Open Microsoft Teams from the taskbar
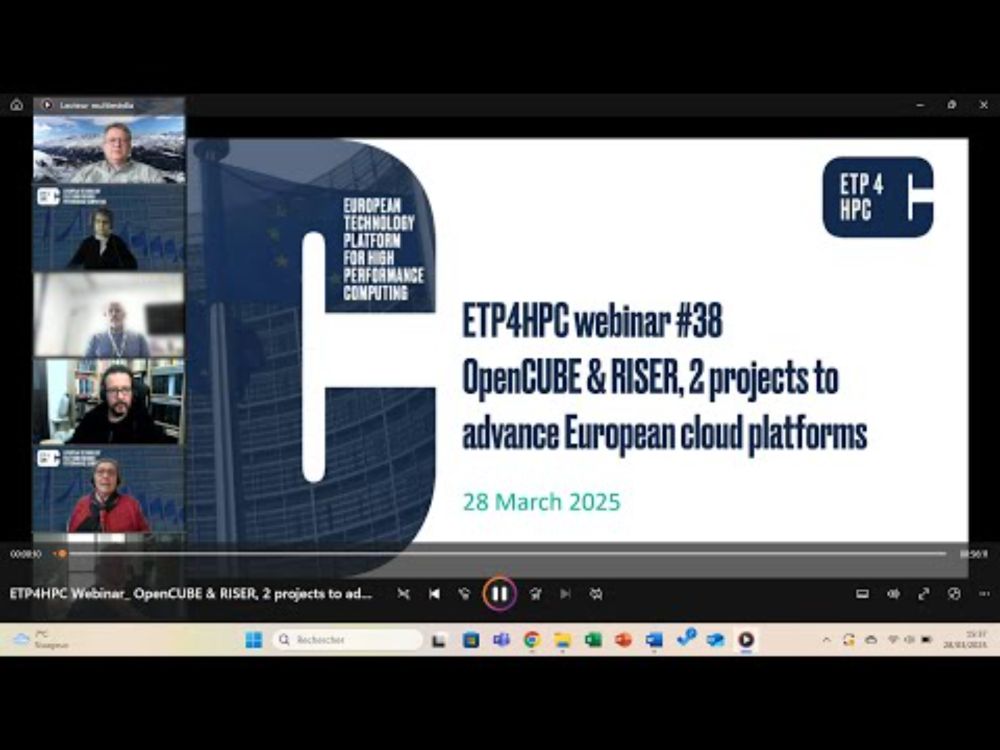Viewport: 1000px width, 750px height. (x=501, y=640)
